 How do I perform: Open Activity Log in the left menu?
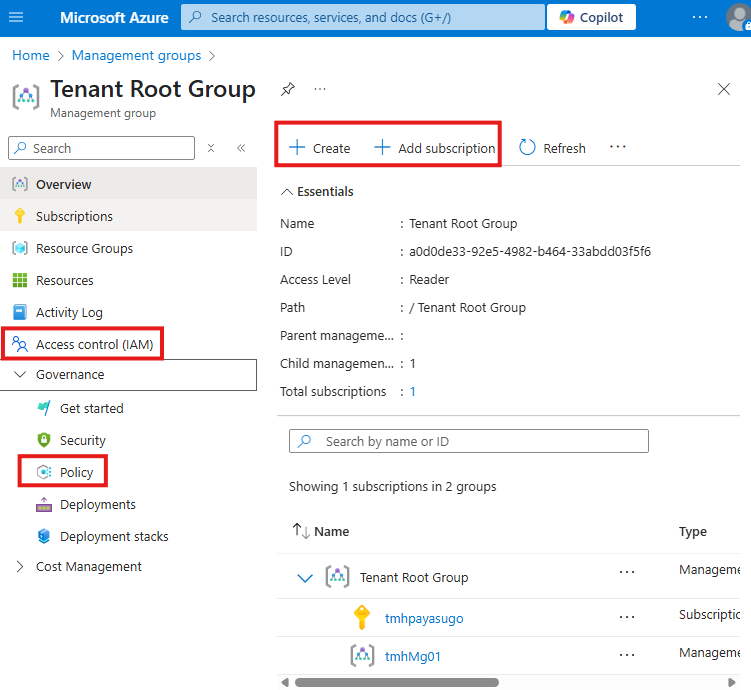(128, 313)
